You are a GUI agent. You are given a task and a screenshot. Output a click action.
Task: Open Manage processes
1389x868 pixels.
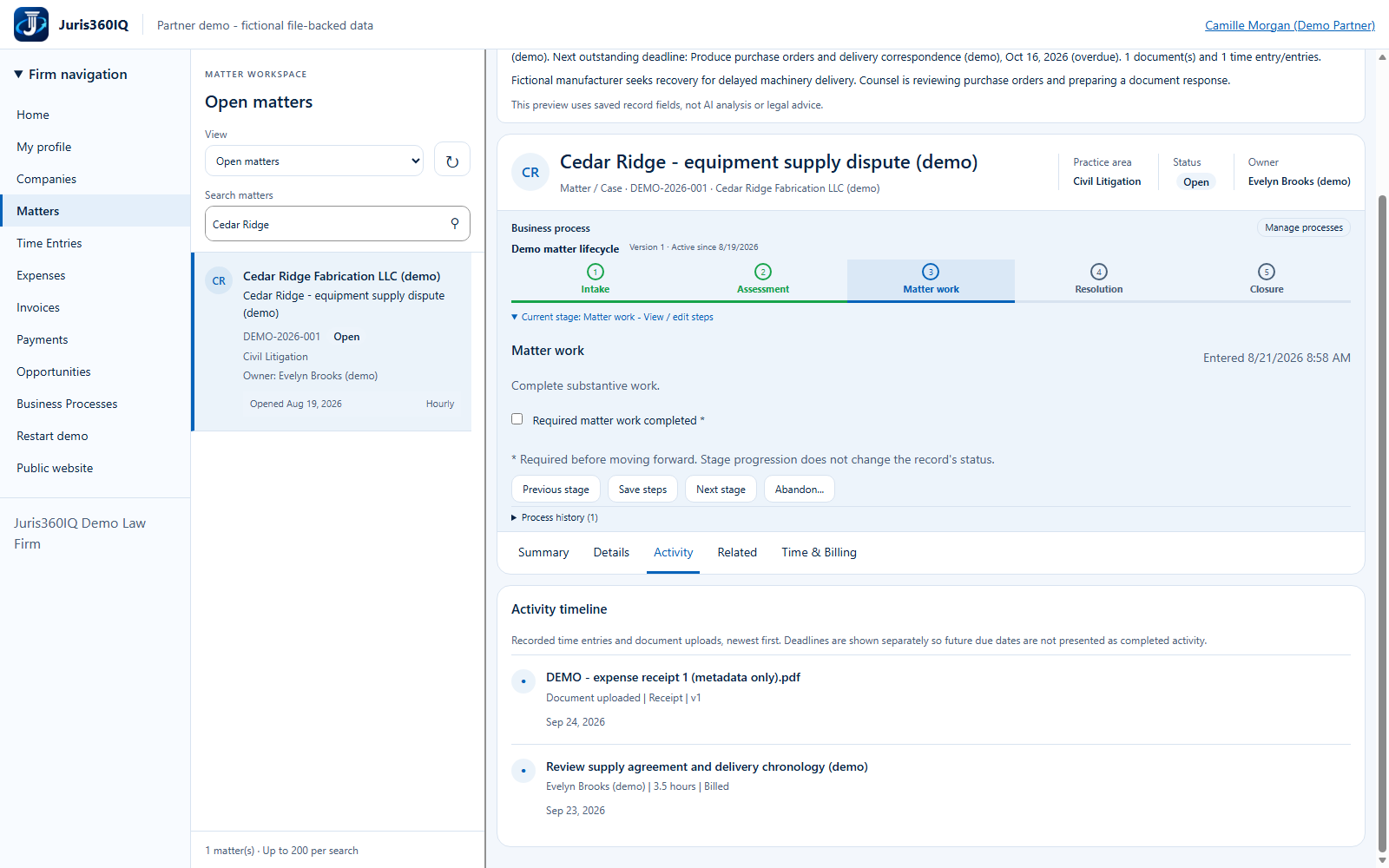[x=1304, y=227]
